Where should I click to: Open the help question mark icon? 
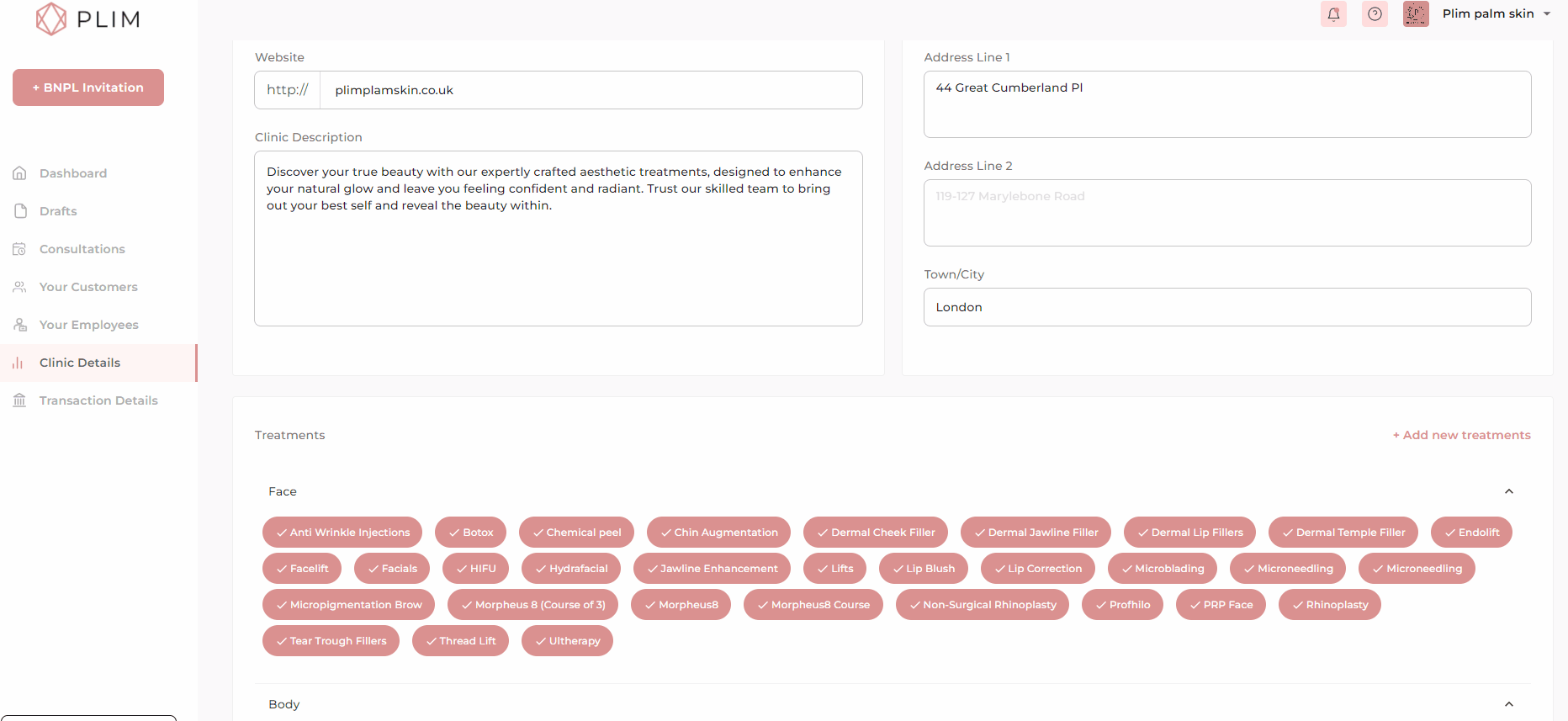pos(1375,14)
